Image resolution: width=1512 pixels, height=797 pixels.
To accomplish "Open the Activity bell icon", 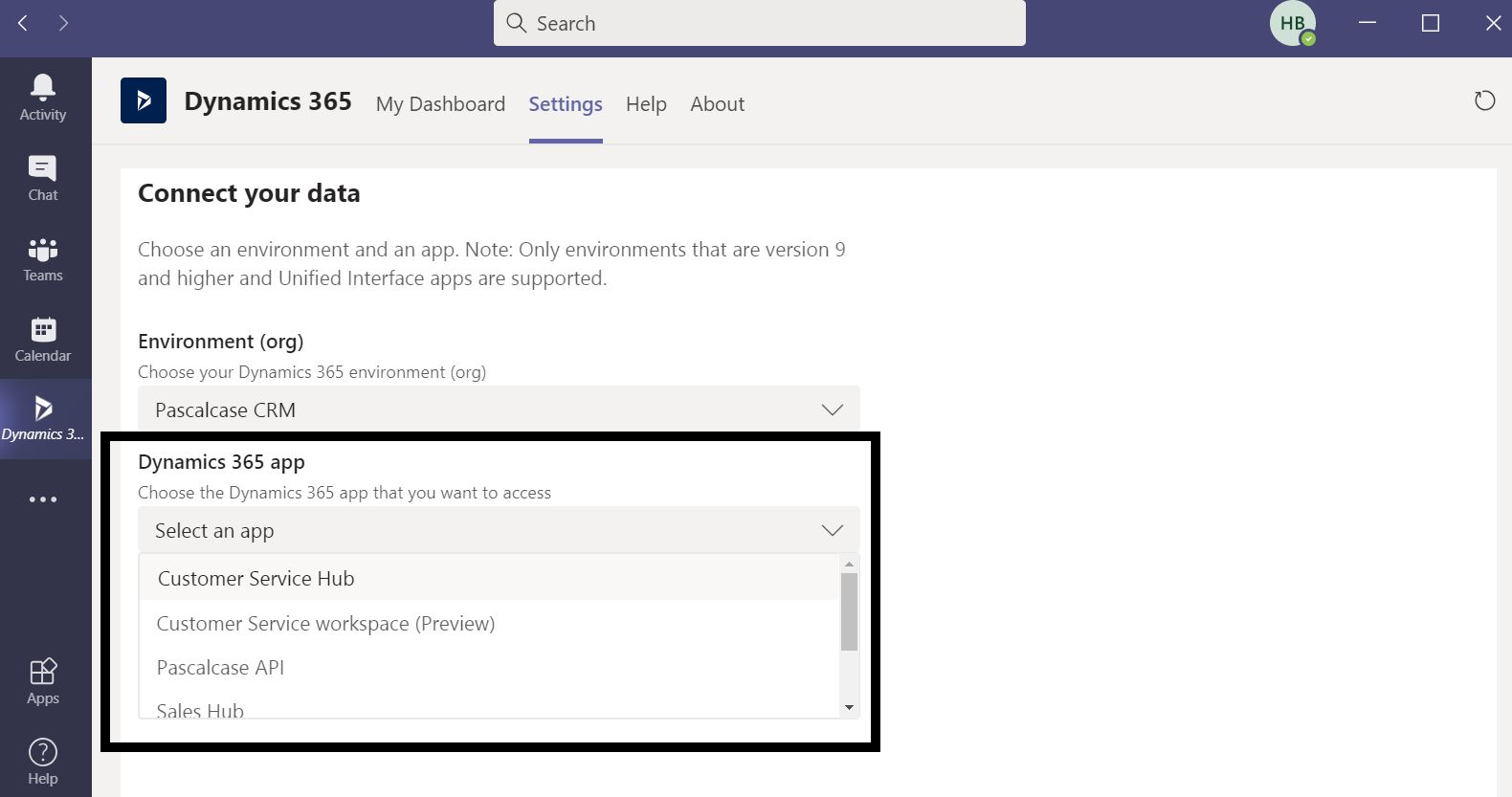I will pos(43,98).
